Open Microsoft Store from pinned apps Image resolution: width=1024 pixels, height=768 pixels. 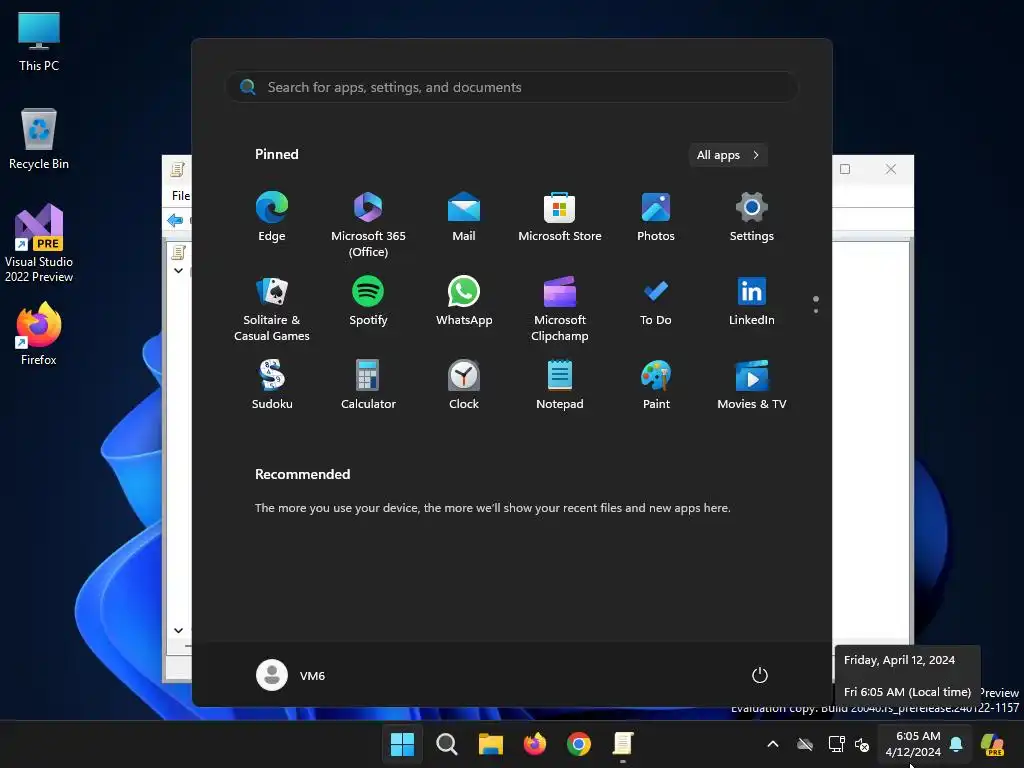point(560,217)
